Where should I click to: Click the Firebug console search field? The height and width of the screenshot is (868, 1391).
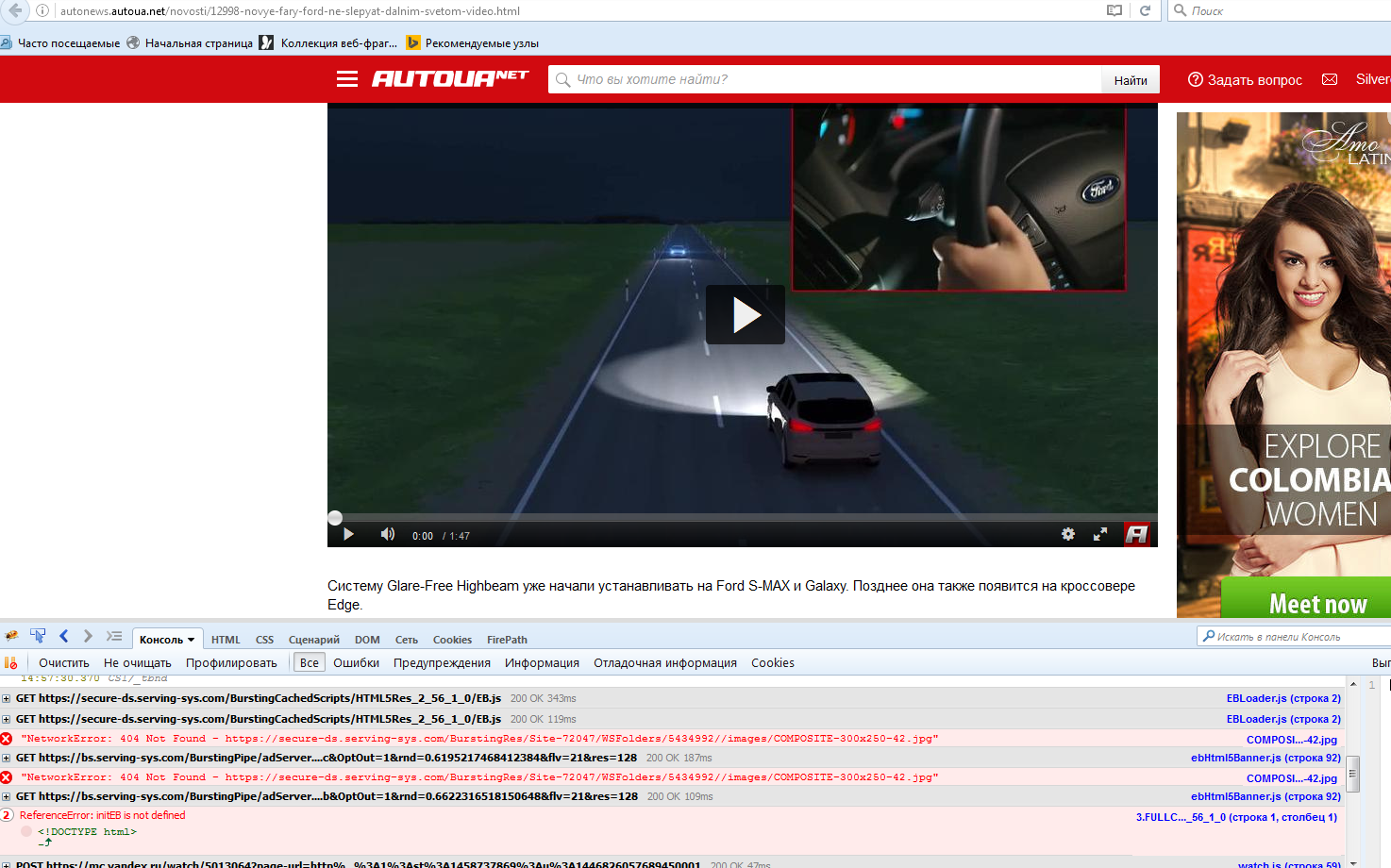[x=1293, y=637]
